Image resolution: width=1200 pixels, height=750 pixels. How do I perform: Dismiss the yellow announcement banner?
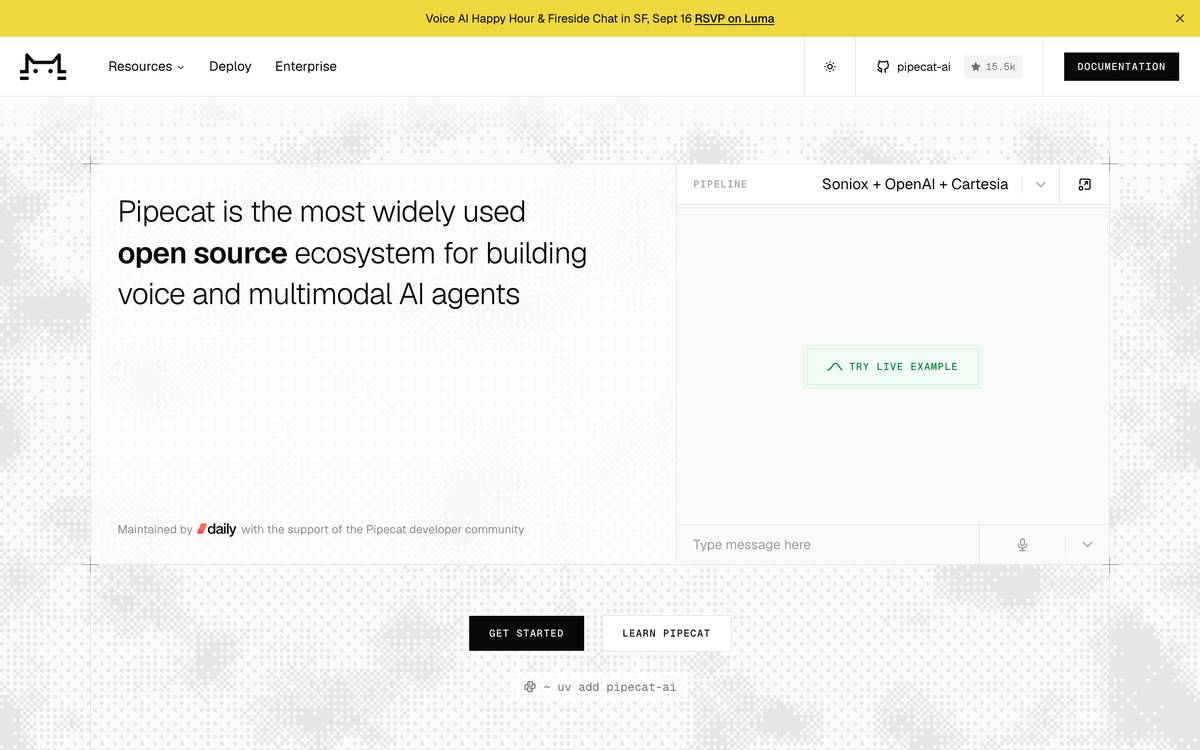[x=1180, y=18]
